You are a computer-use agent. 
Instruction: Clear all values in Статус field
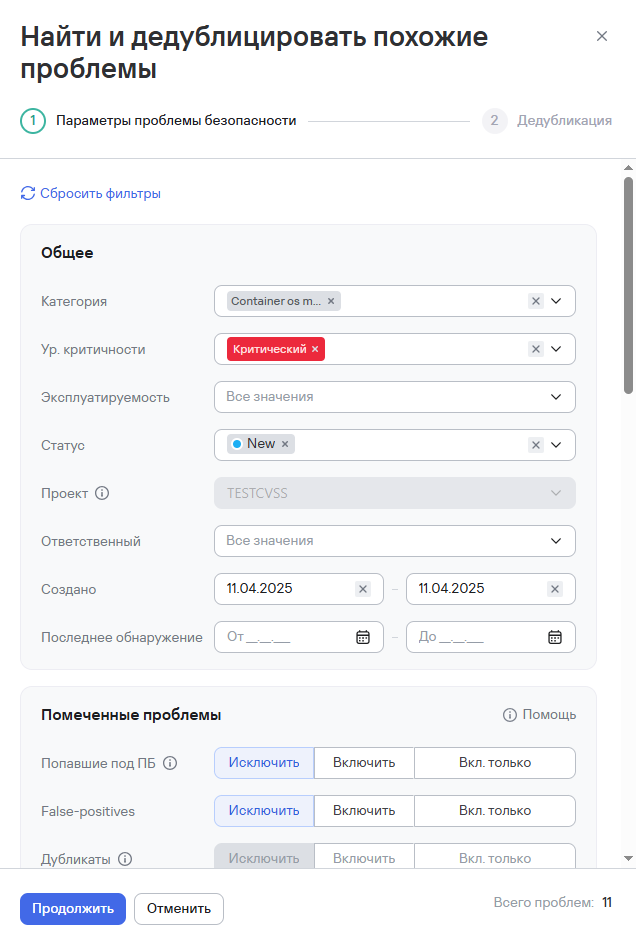(x=536, y=445)
